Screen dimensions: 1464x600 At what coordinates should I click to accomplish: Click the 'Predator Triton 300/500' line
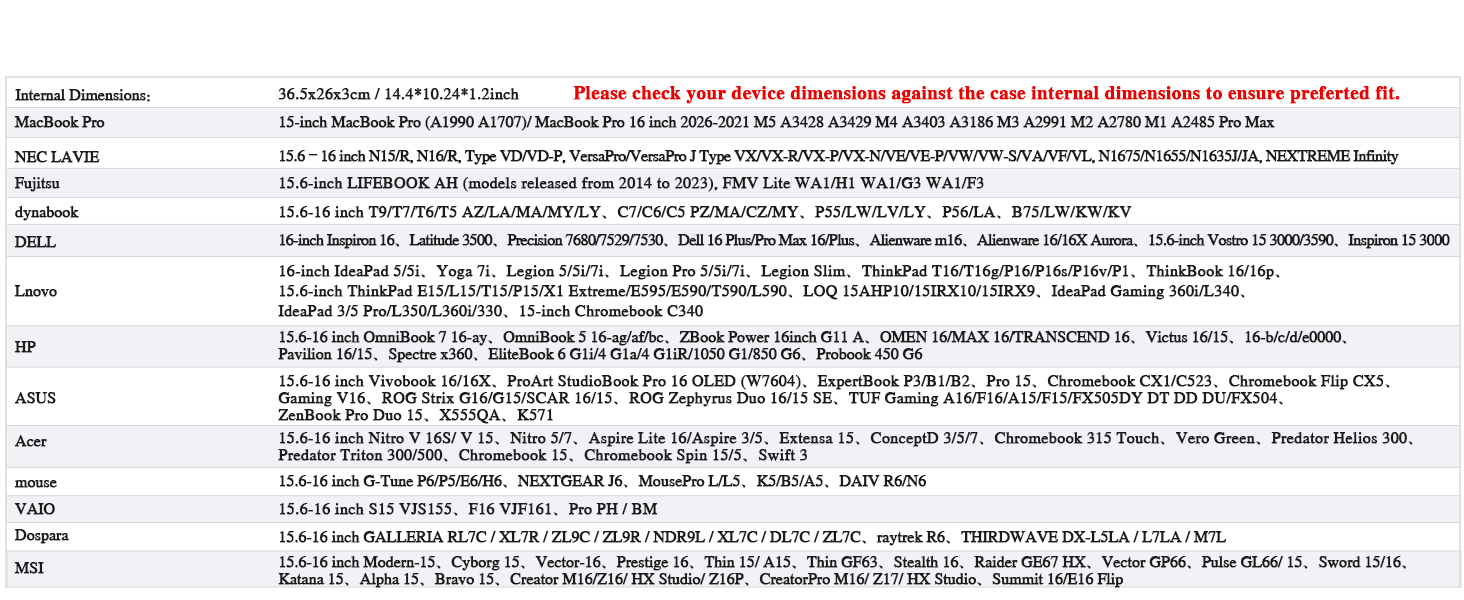543,455
